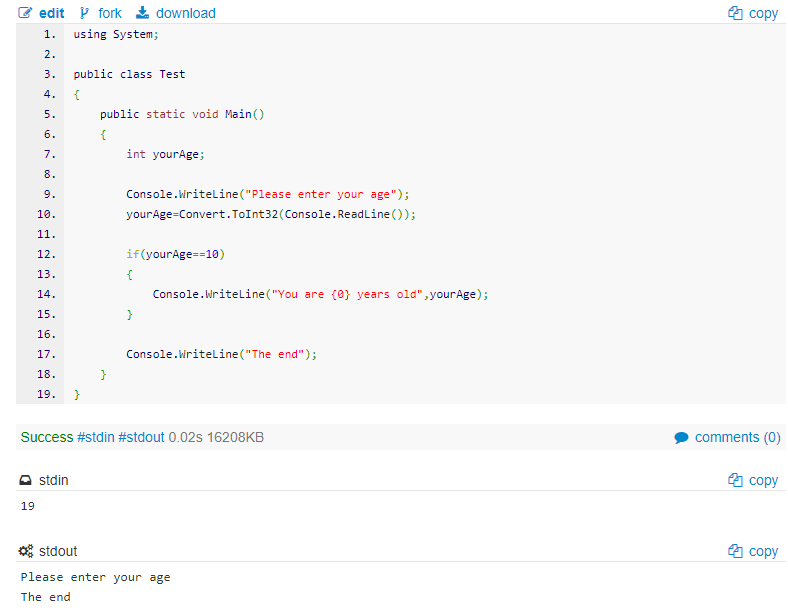Click the copy icon in the stdin section
788x610 pixels.
[735, 480]
